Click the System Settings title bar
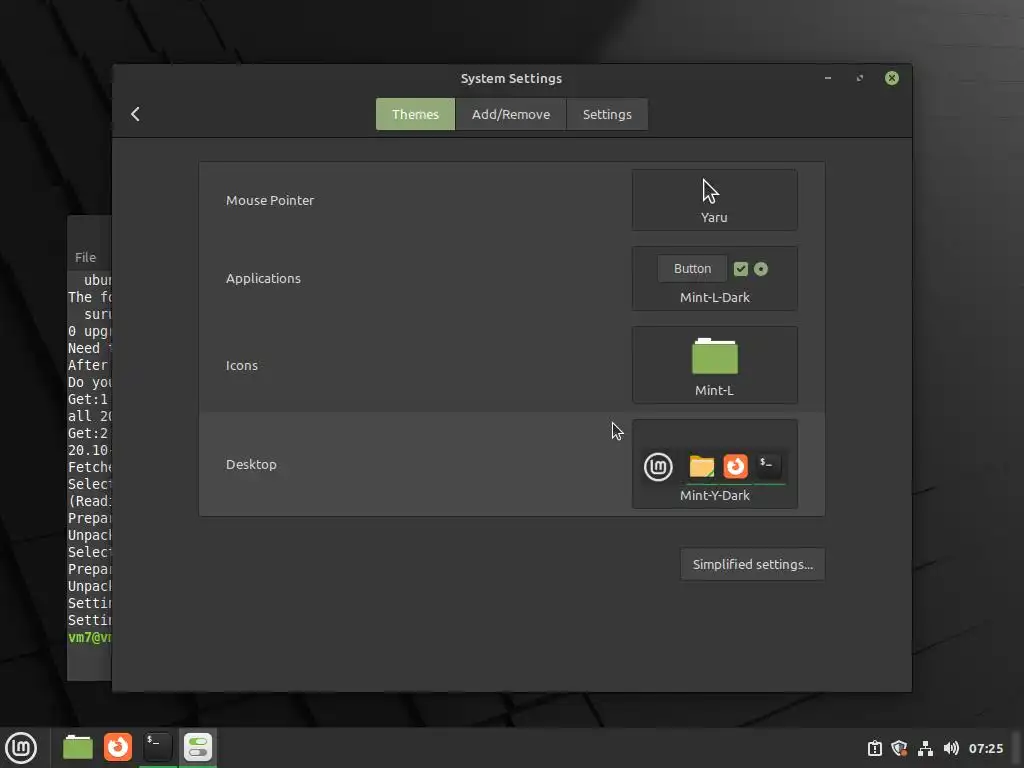The width and height of the screenshot is (1024, 768). click(x=511, y=78)
